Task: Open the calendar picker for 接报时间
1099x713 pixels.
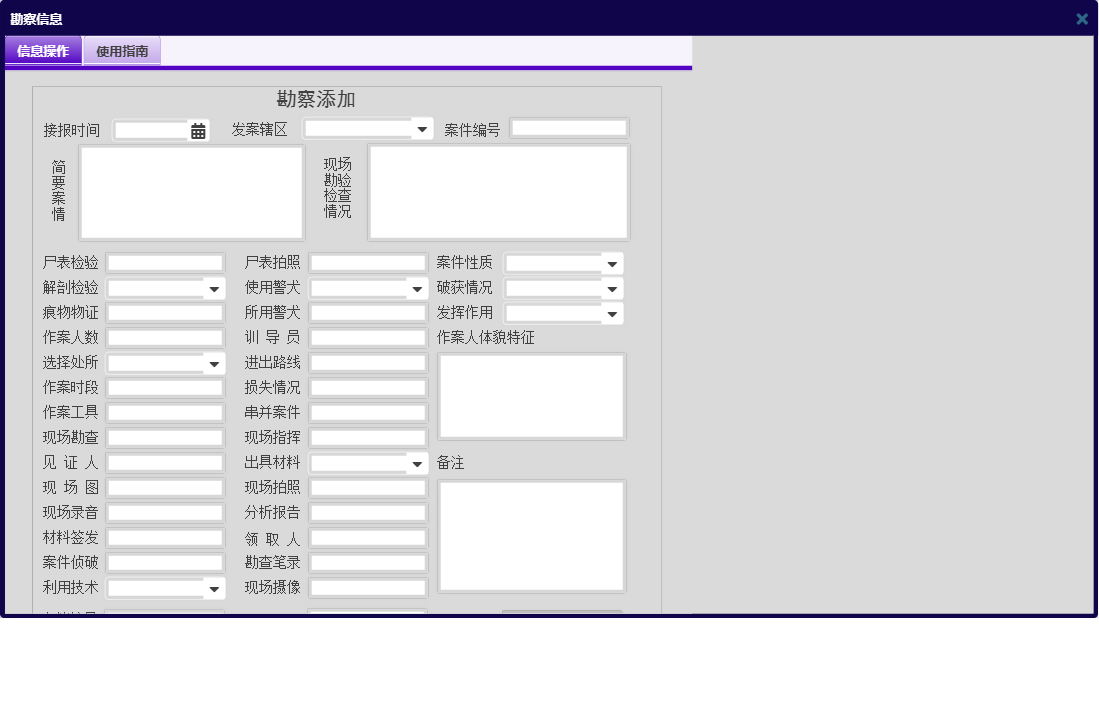Action: 196,129
